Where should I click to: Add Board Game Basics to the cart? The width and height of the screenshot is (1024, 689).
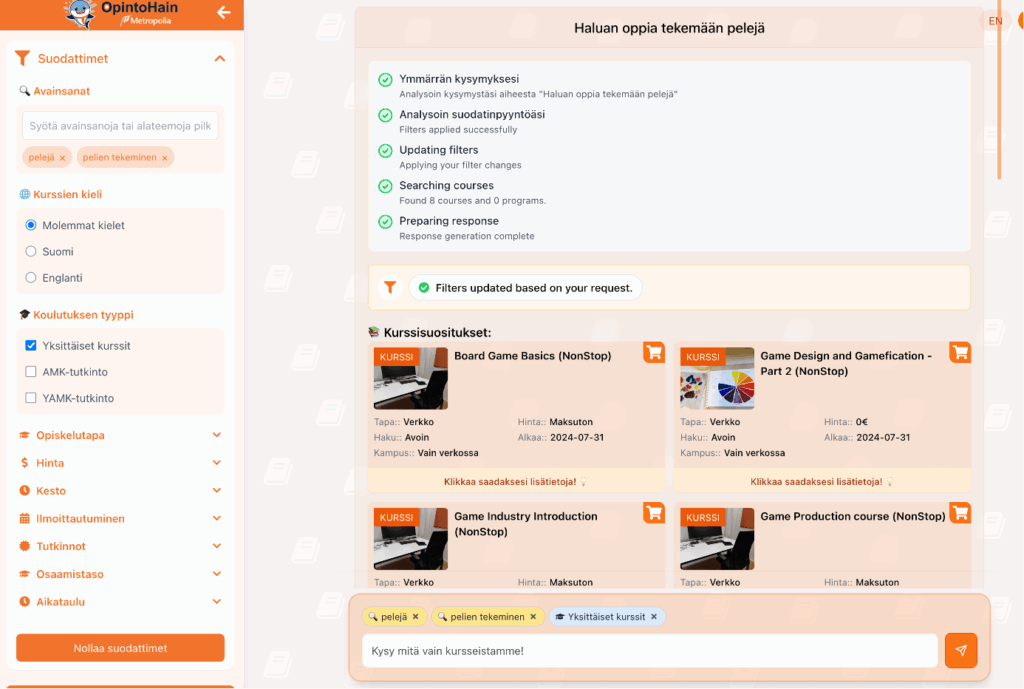[x=654, y=352]
